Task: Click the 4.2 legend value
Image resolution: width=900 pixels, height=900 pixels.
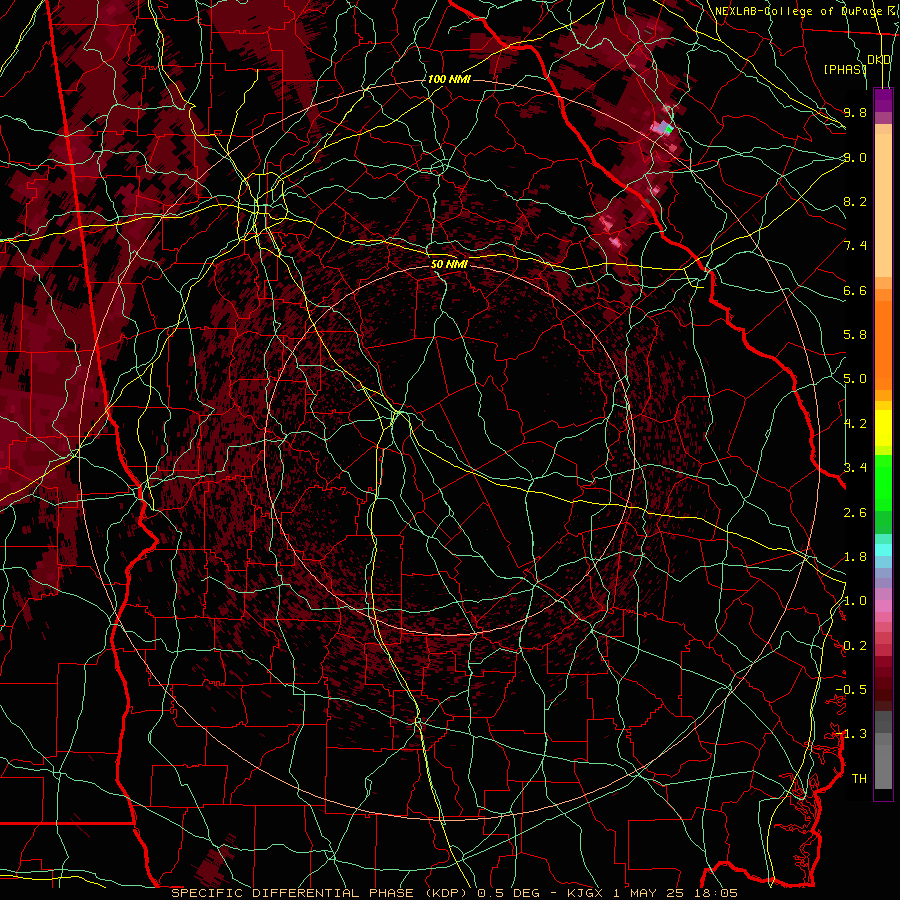Action: pos(855,424)
